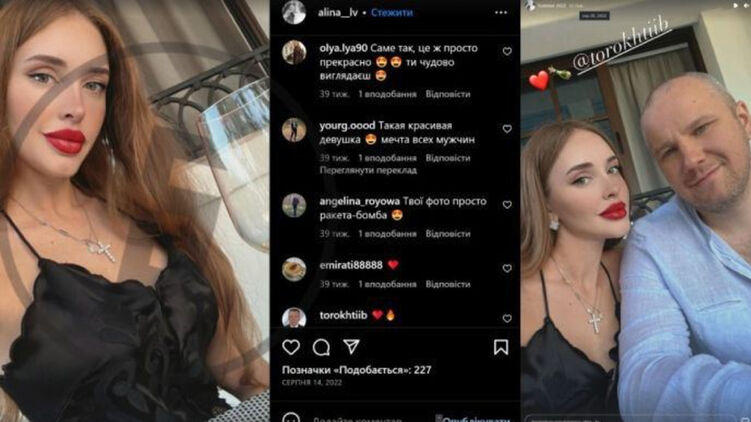Share the post via paper plane icon
Image resolution: width=751 pixels, height=422 pixels.
351,347
